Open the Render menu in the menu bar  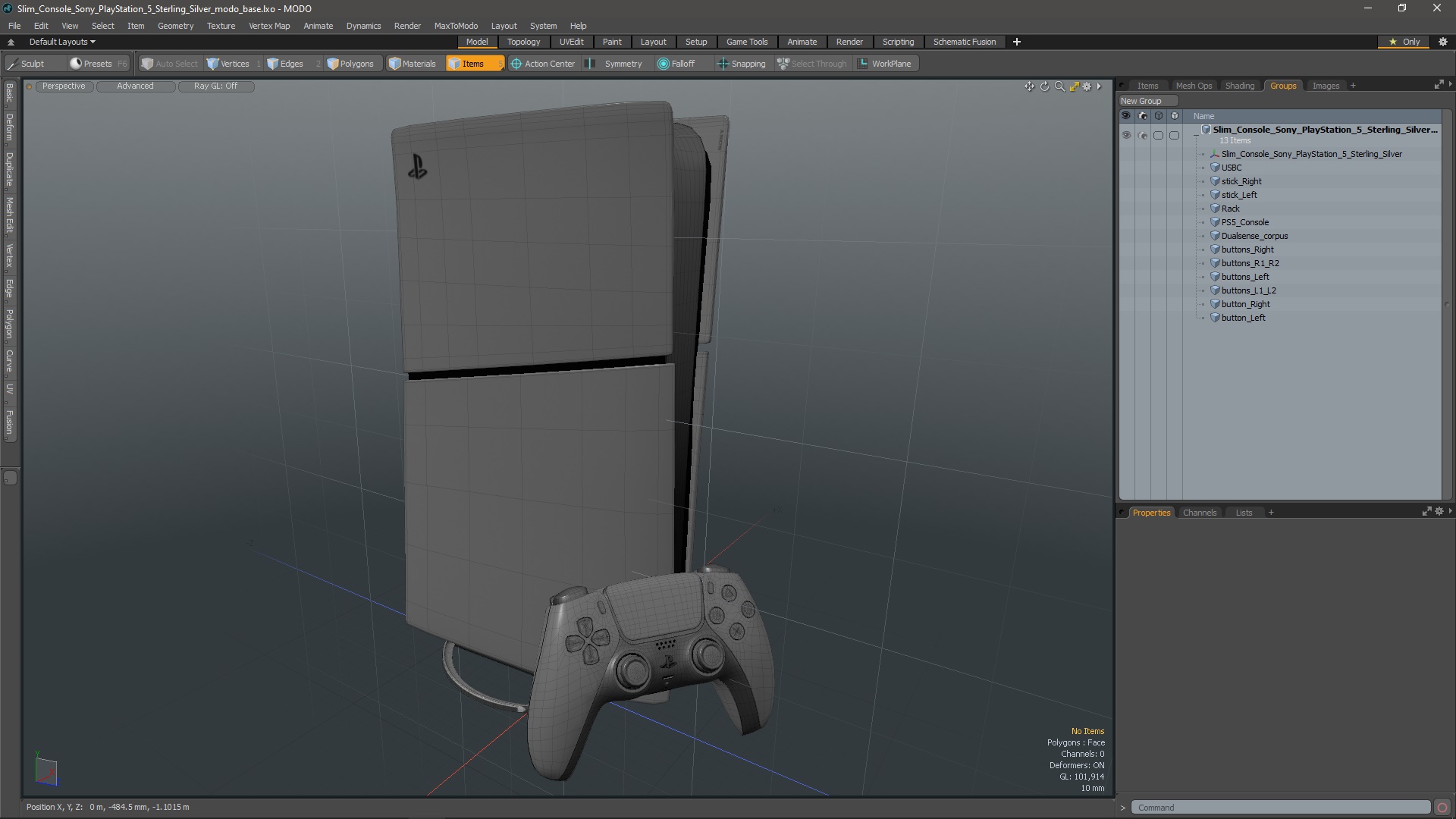(407, 26)
